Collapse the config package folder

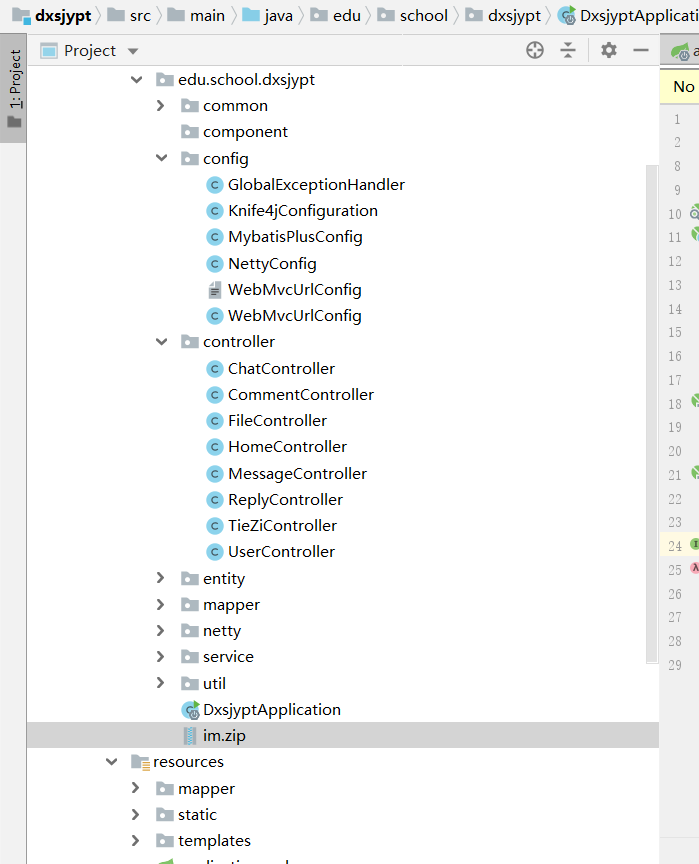pyautogui.click(x=162, y=158)
